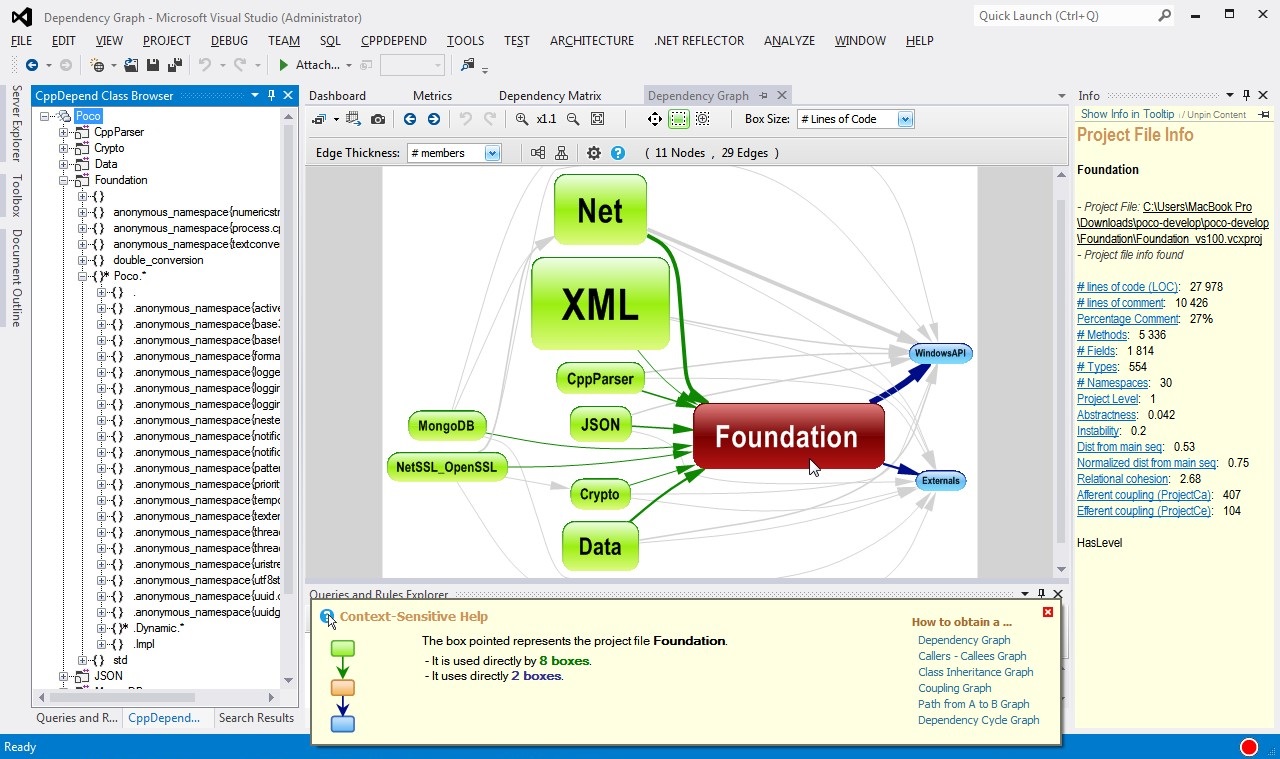The width and height of the screenshot is (1280, 759).
Task: Expand the std namespace node
Action: click(x=83, y=660)
